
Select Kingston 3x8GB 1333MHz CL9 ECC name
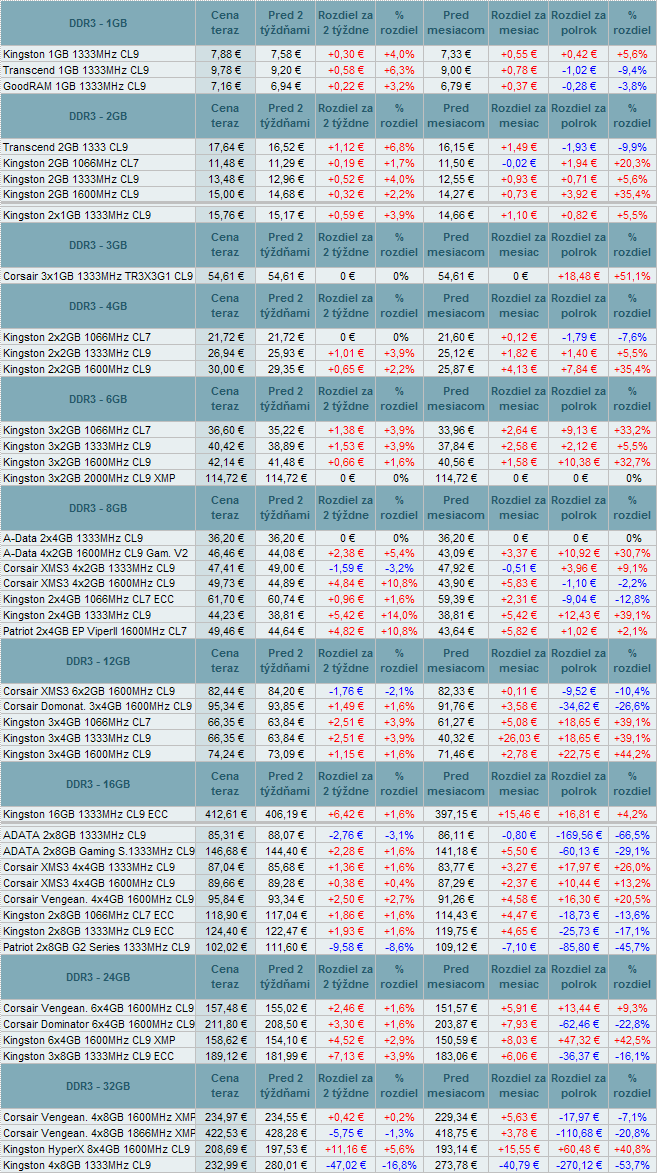point(88,1056)
